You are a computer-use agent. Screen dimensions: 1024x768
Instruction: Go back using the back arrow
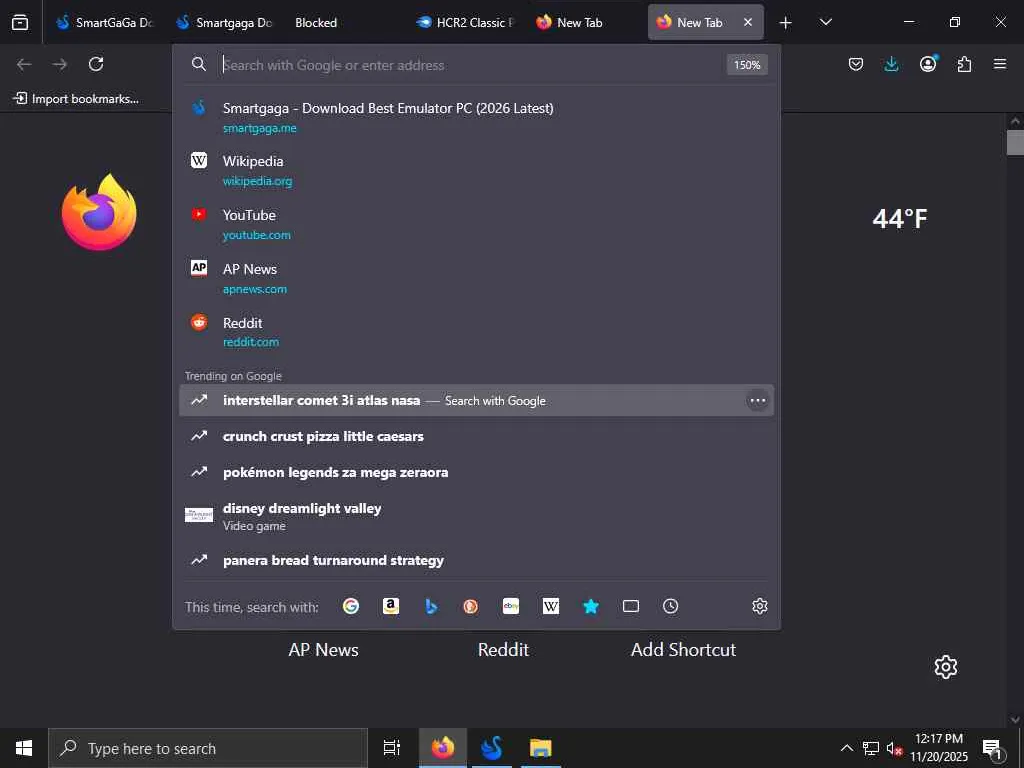tap(24, 64)
